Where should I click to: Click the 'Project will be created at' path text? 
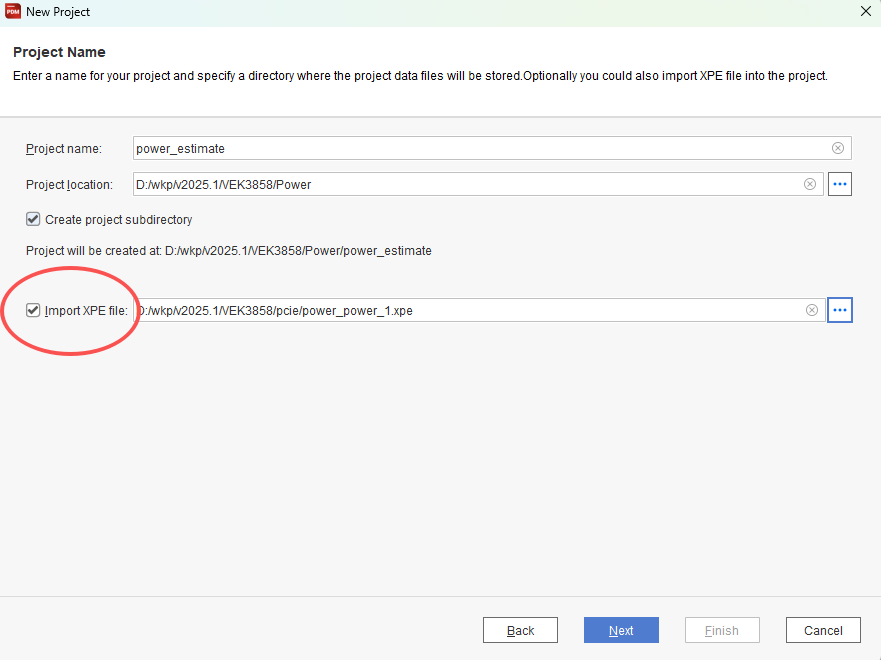(x=229, y=251)
